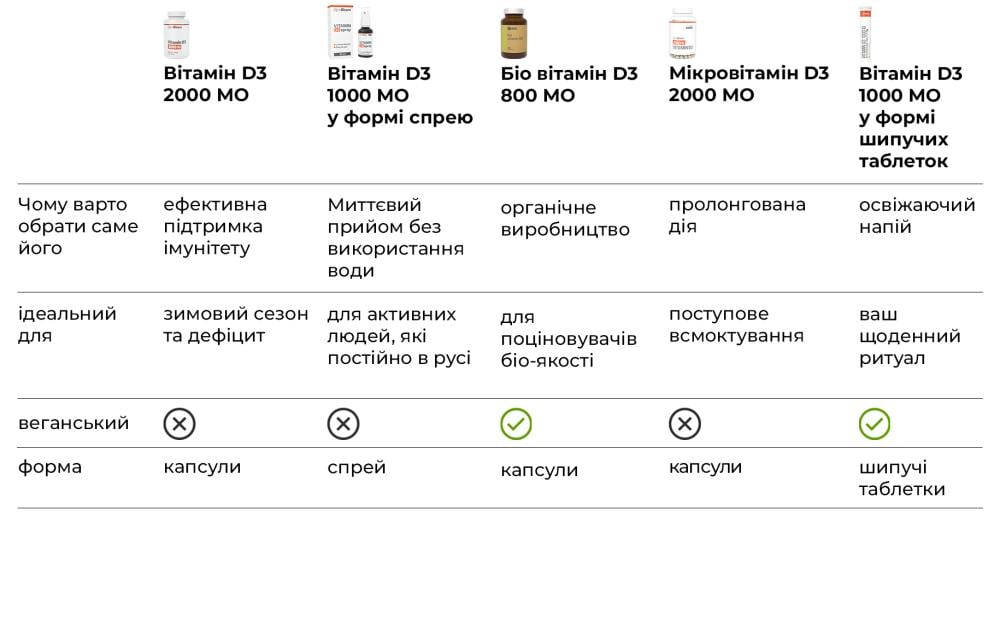Click the brown Біо вітамін D3 bottle image

click(513, 33)
